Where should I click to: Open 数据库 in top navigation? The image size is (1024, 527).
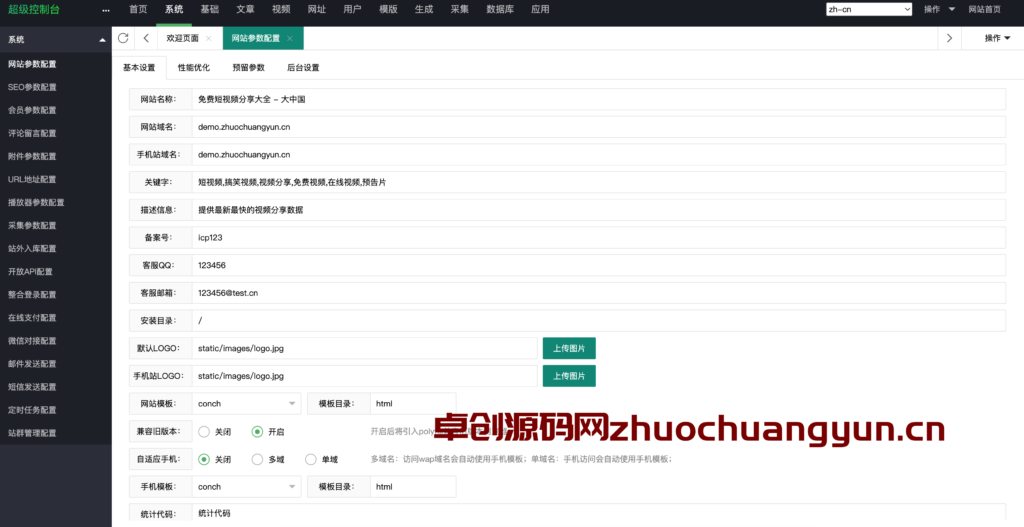click(500, 9)
